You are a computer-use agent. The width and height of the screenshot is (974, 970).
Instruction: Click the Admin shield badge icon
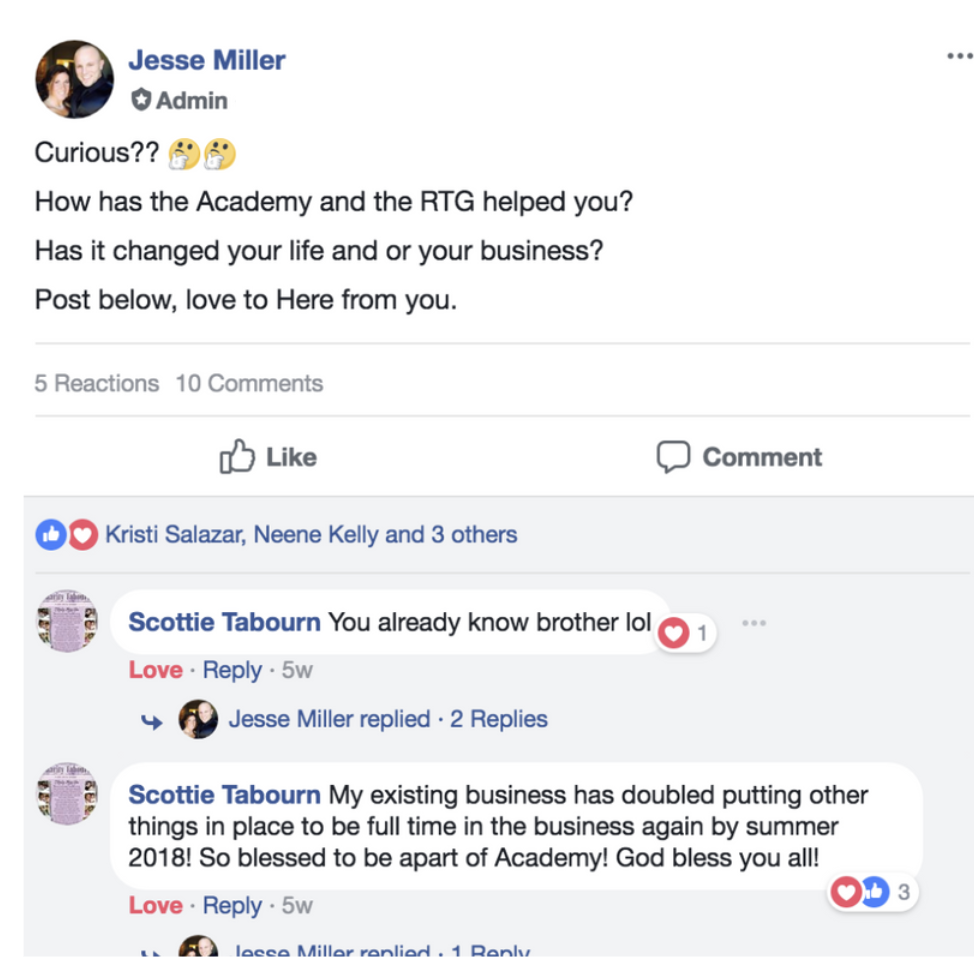click(x=141, y=100)
